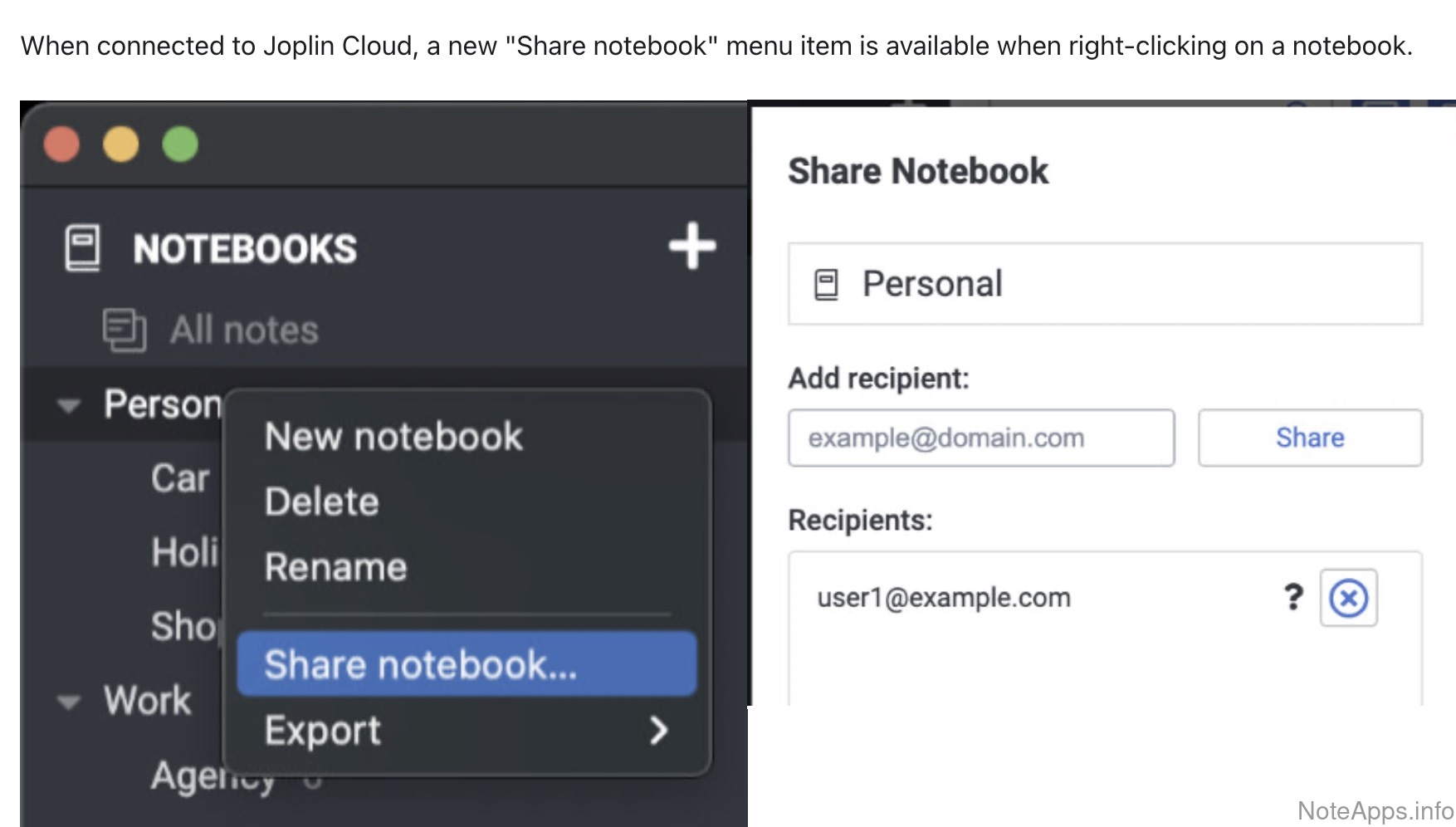The width and height of the screenshot is (1456, 827).
Task: Click the plus icon to add notebook
Action: click(692, 247)
